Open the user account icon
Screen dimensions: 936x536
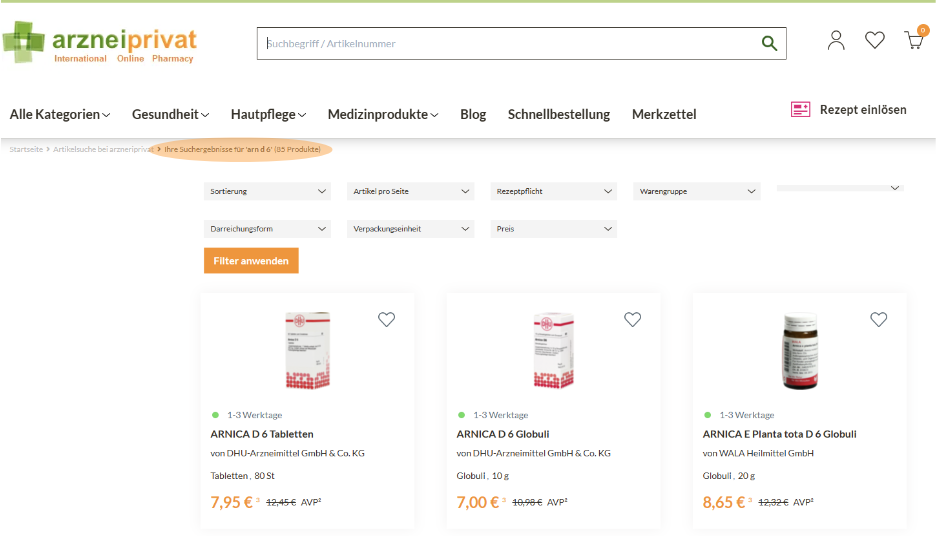[x=836, y=40]
